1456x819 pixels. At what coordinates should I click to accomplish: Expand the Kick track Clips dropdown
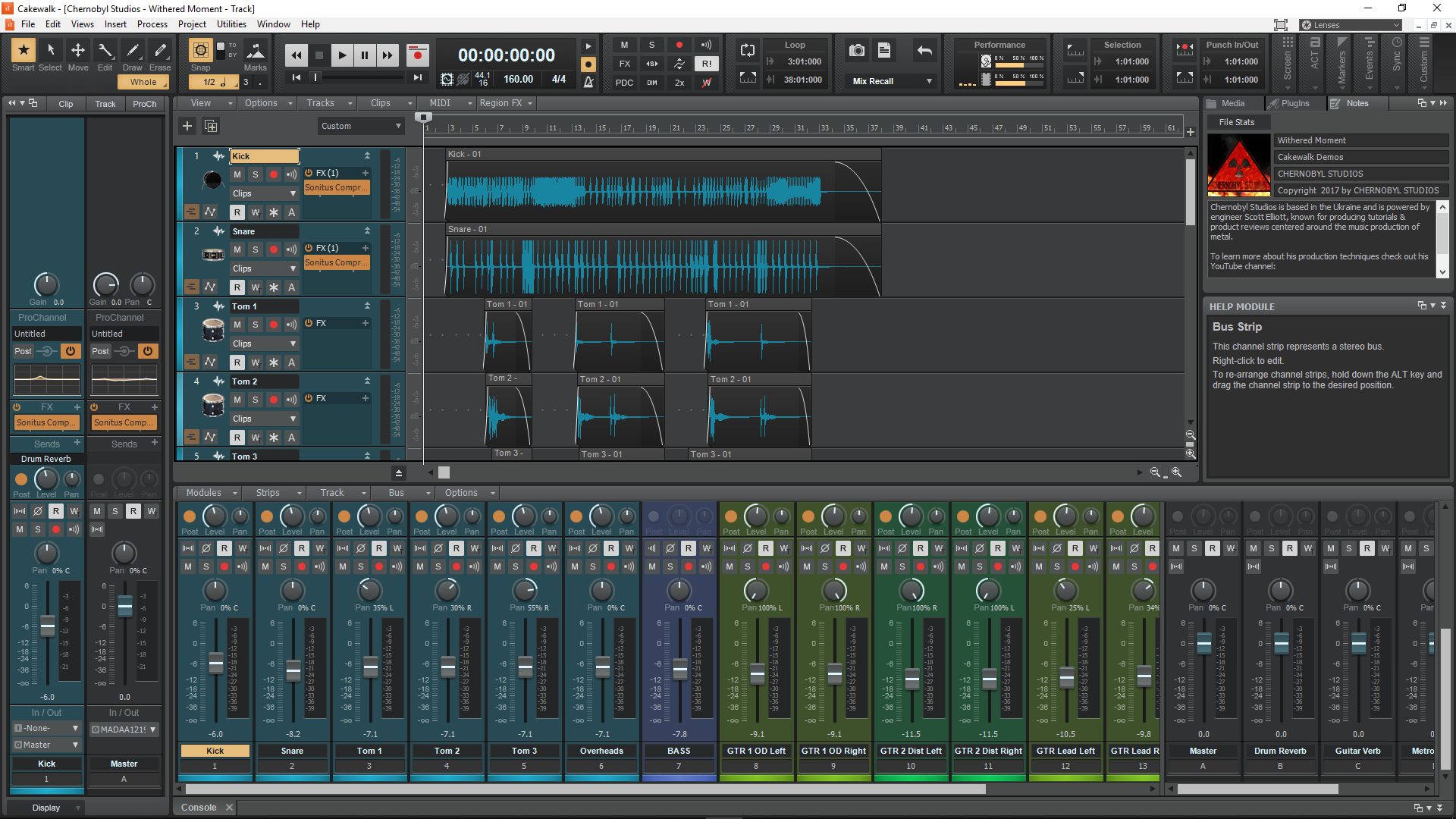[x=264, y=193]
